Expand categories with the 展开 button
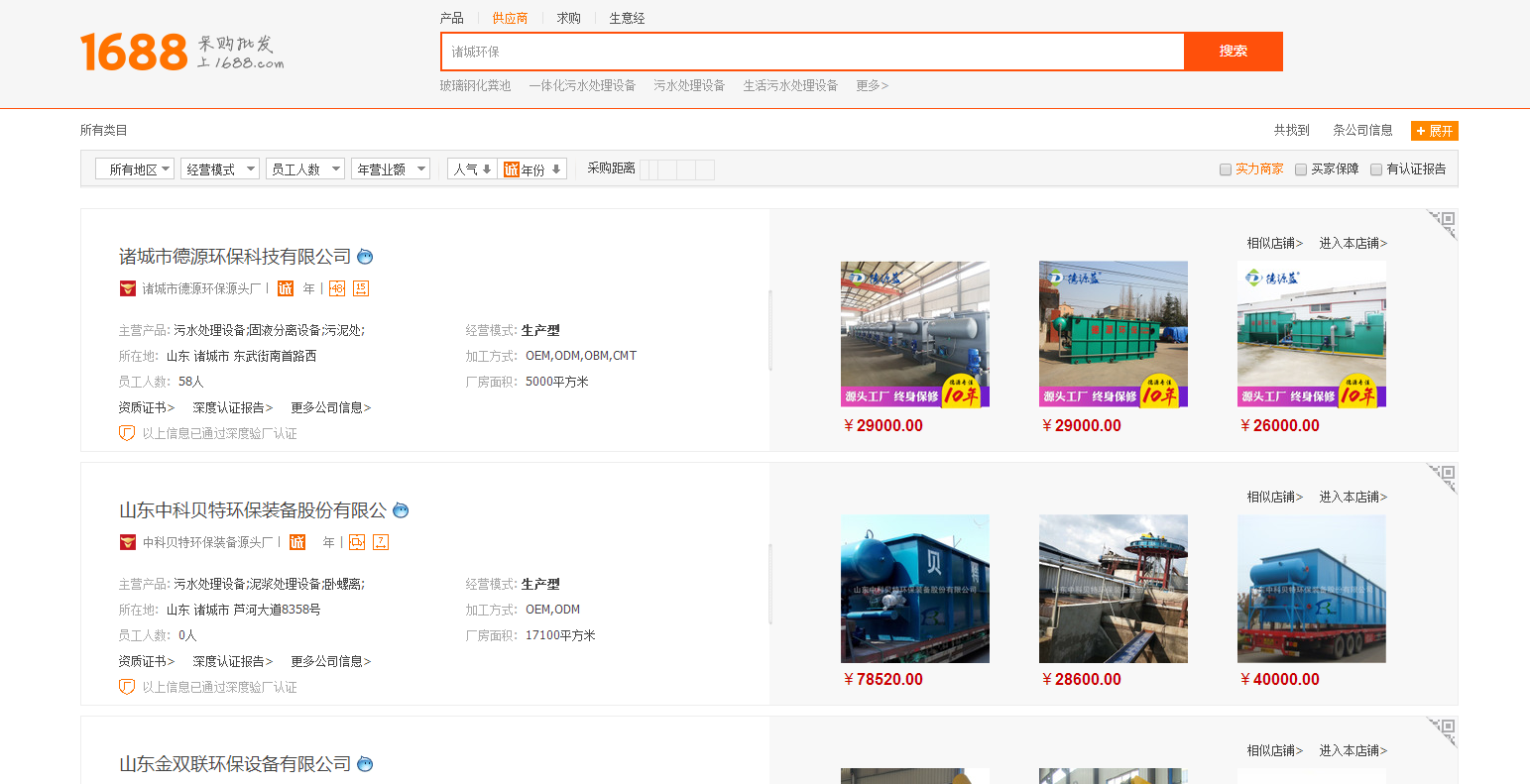Image resolution: width=1530 pixels, height=784 pixels. (x=1435, y=131)
